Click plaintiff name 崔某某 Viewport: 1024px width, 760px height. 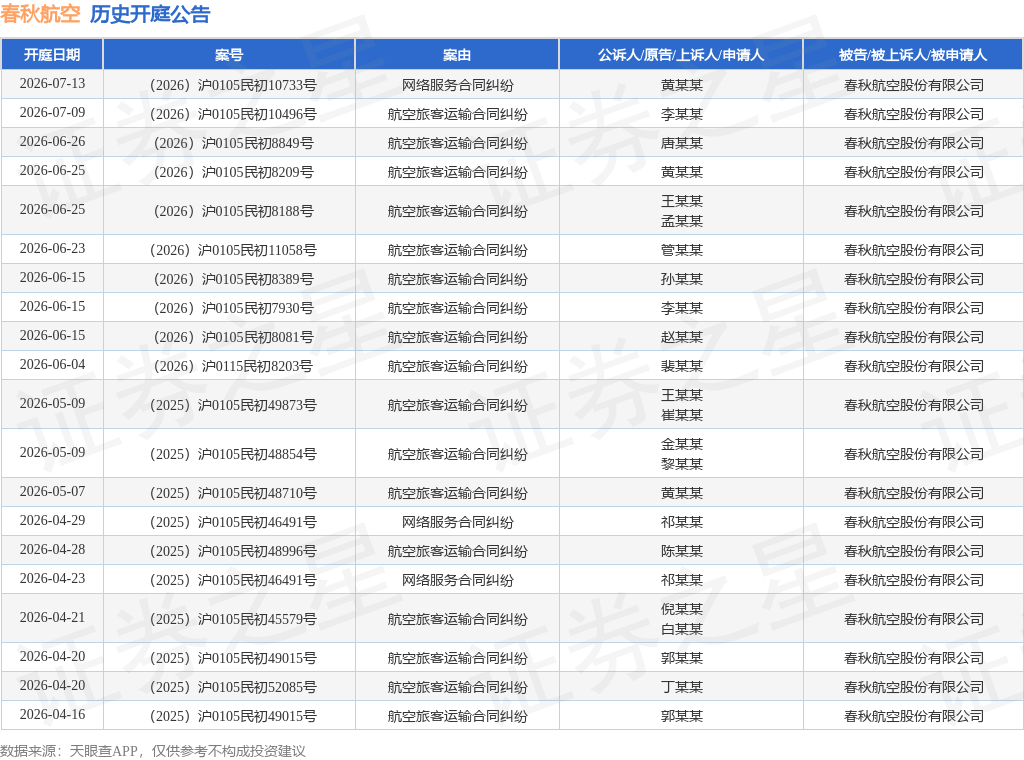point(681,415)
